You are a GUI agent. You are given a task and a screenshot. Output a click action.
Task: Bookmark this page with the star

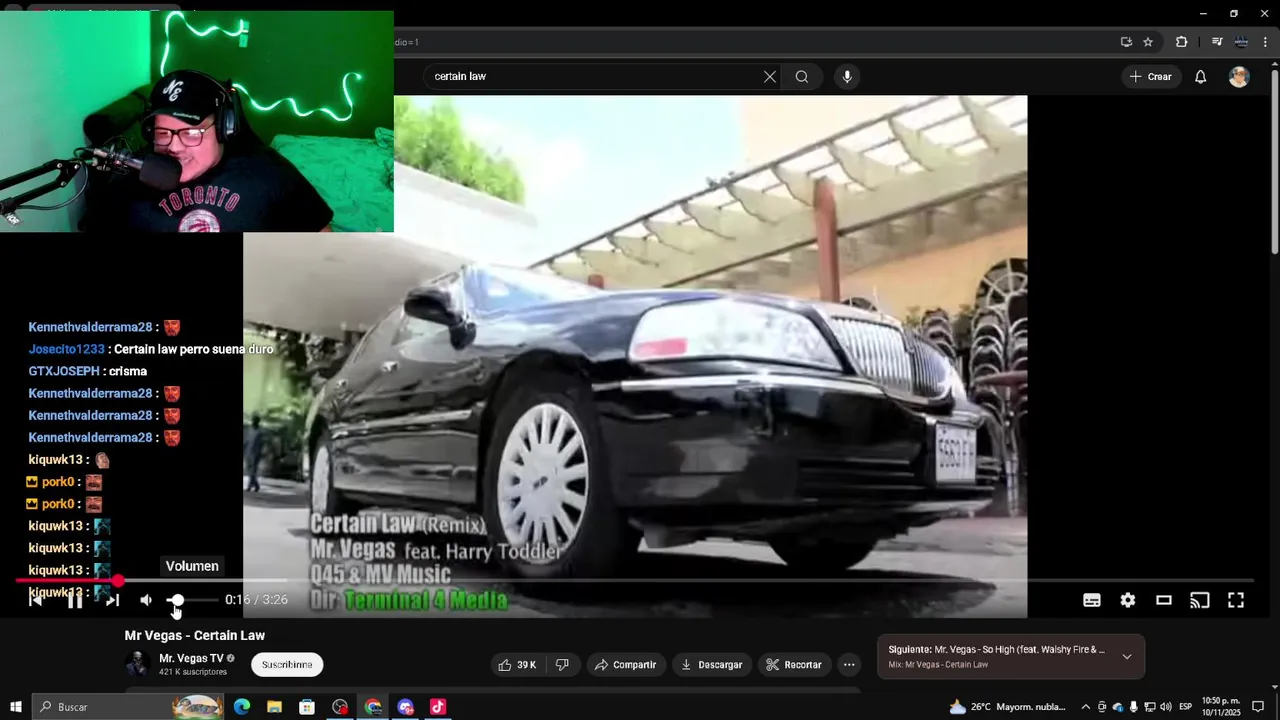[1148, 42]
